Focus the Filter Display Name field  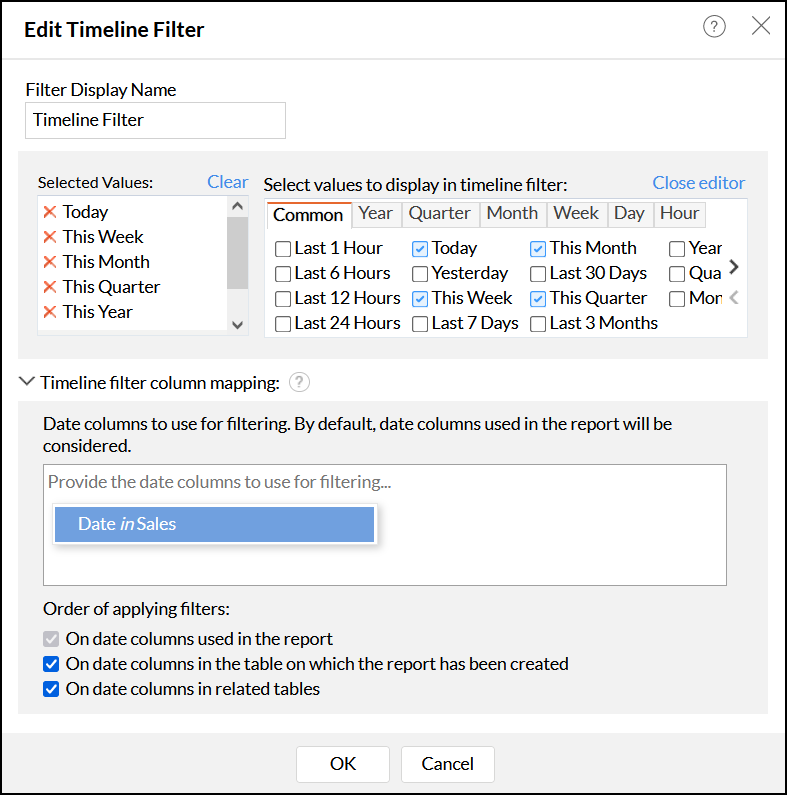(155, 121)
